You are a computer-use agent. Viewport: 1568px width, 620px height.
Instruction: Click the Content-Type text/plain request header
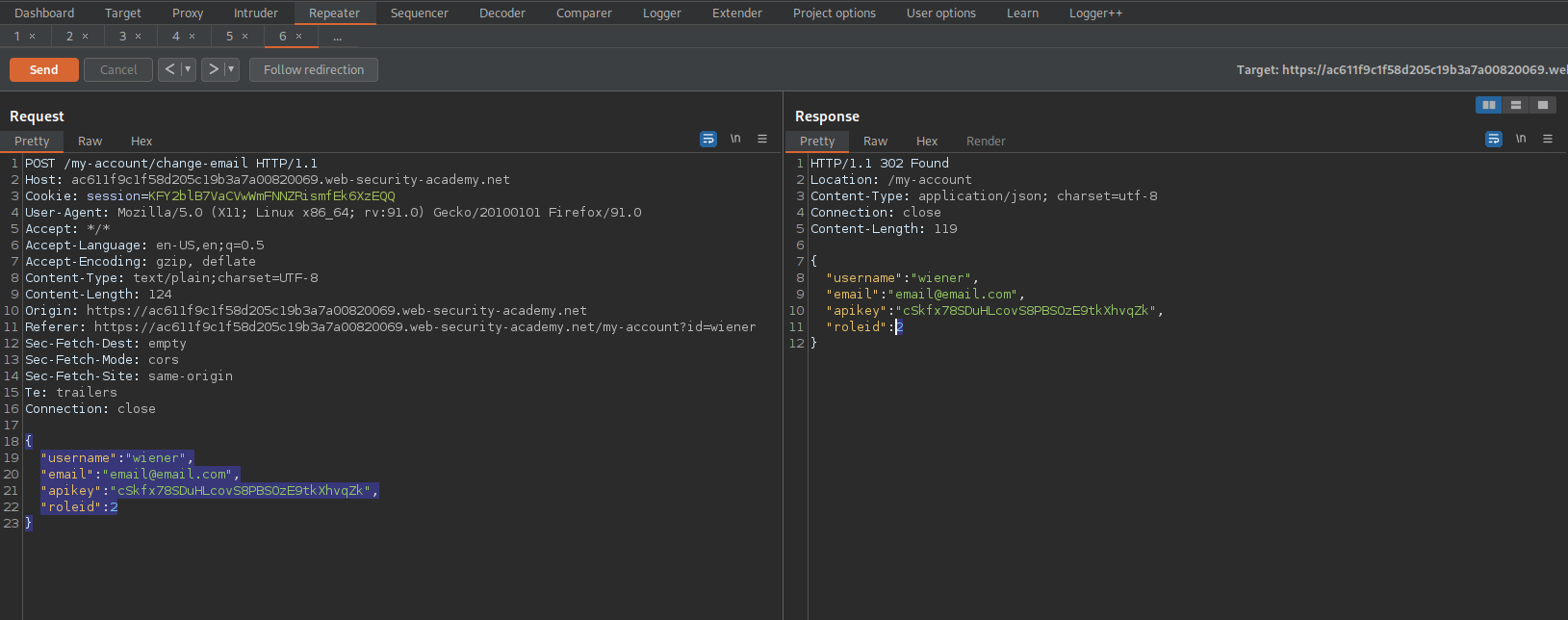point(171,278)
